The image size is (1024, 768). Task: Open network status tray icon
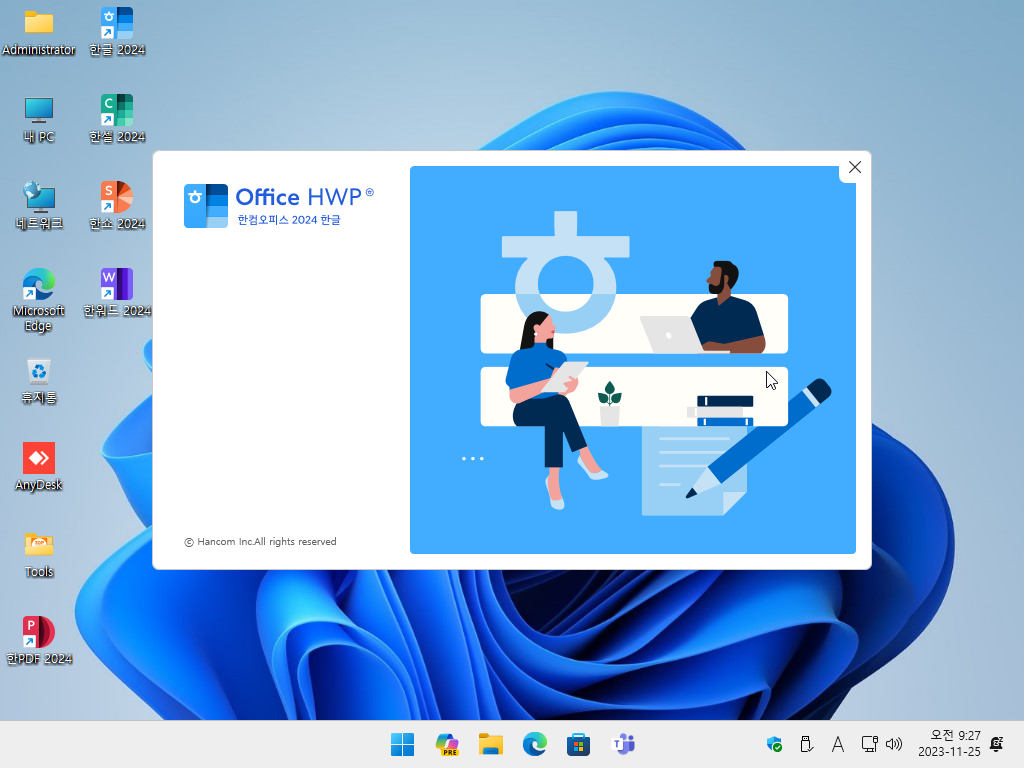tap(869, 744)
